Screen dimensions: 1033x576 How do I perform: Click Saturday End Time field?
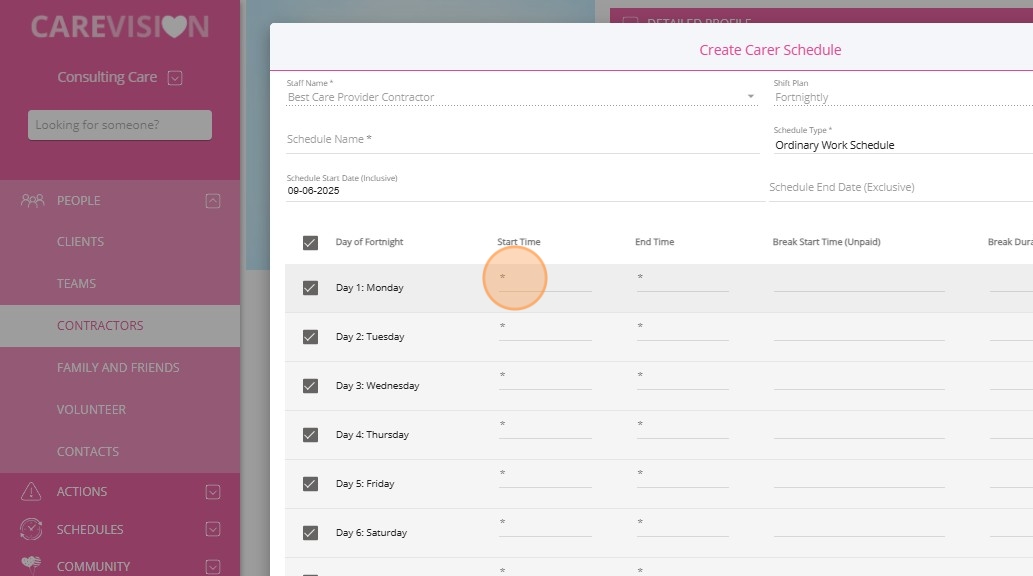[683, 528]
